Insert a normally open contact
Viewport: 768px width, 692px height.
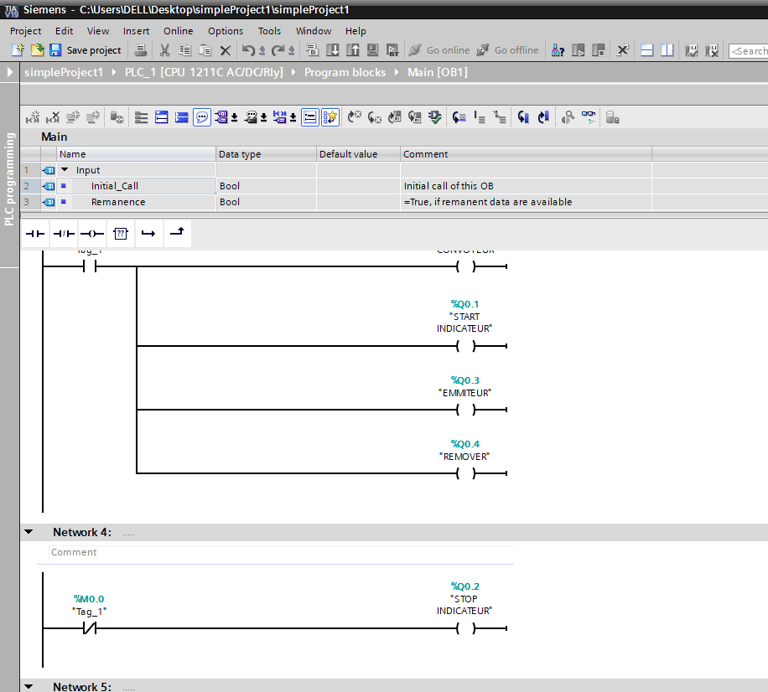pyautogui.click(x=36, y=234)
